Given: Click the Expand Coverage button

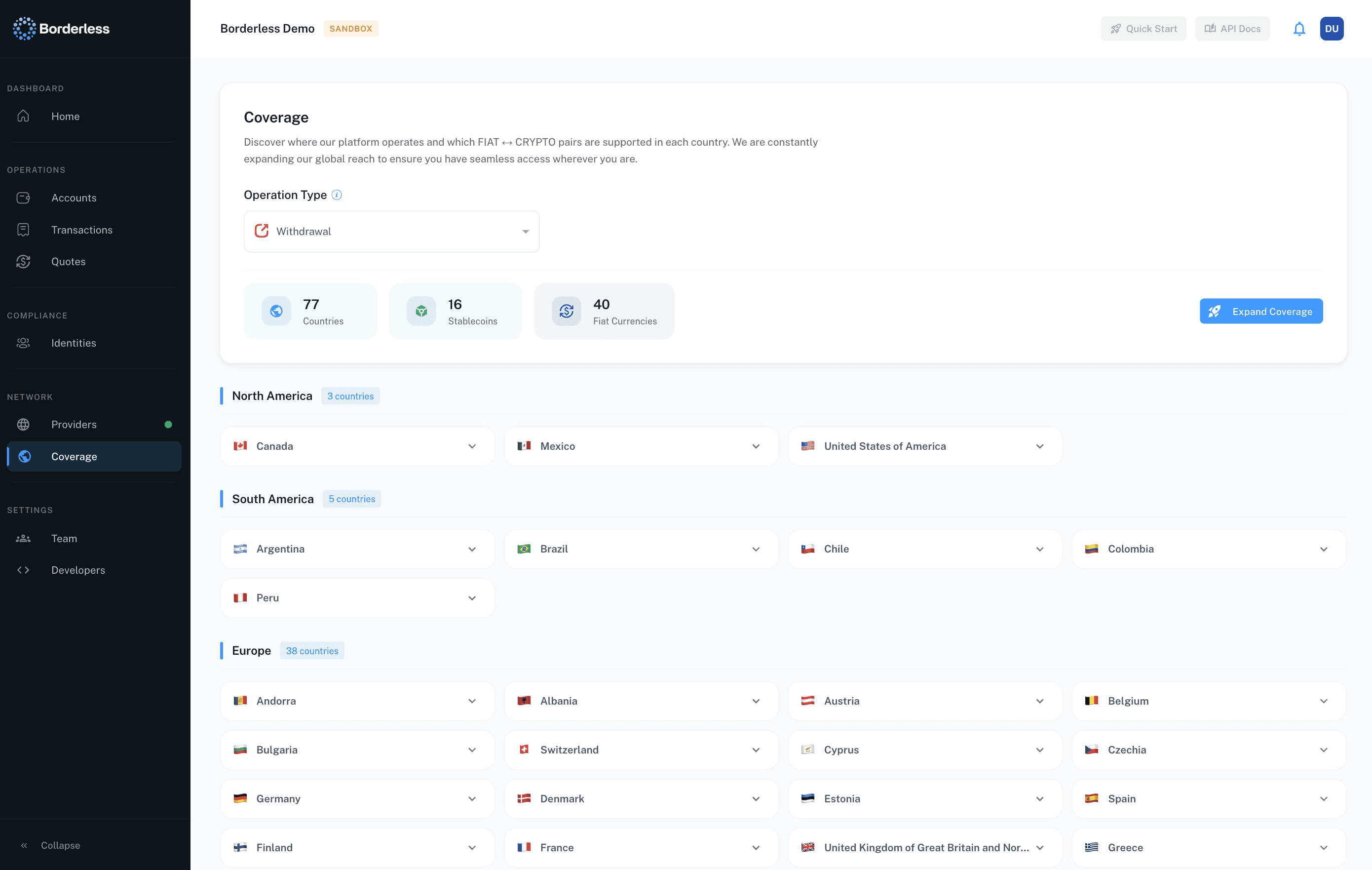Looking at the screenshot, I should click(1261, 311).
